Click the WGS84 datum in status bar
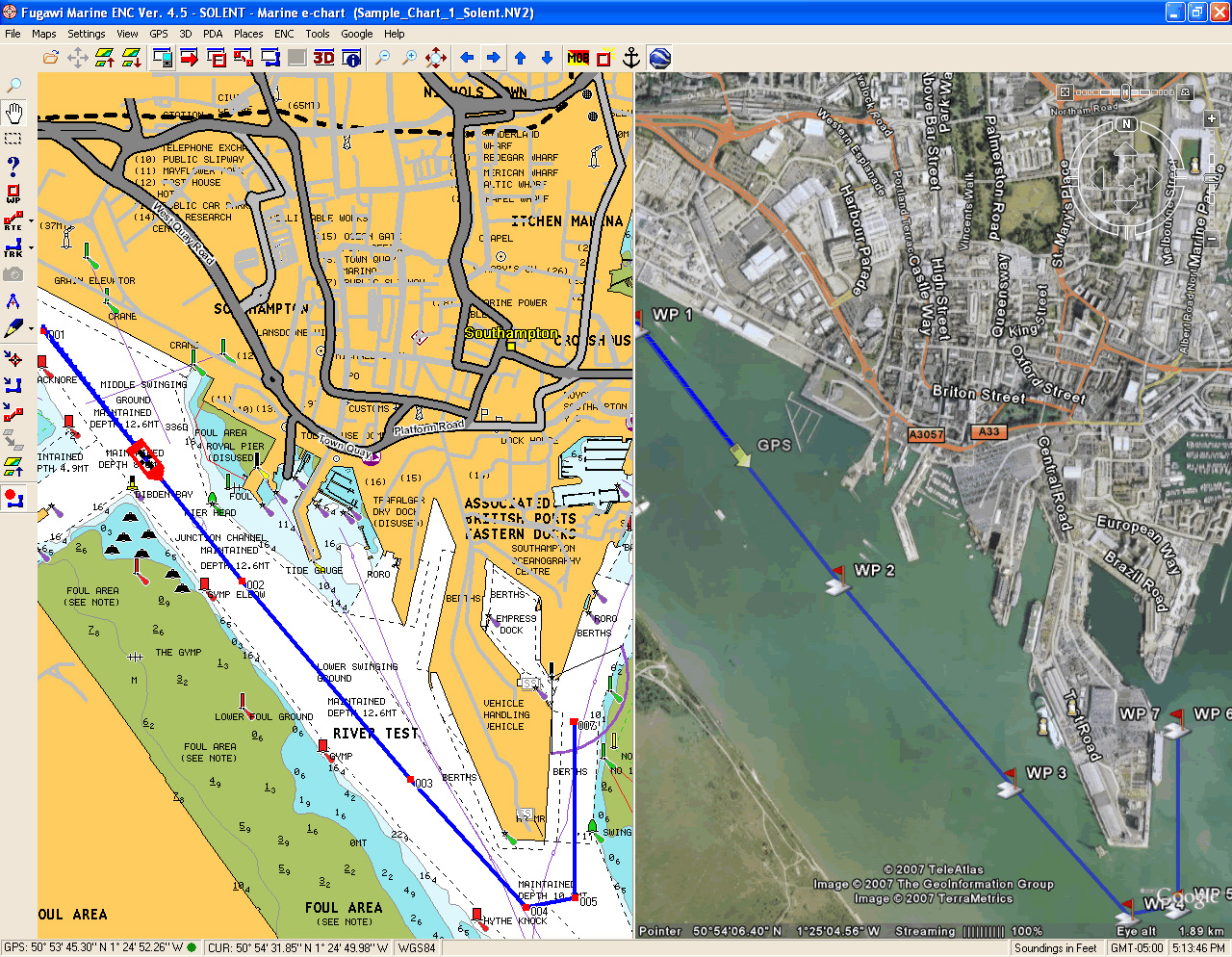1232x957 pixels. (x=417, y=948)
